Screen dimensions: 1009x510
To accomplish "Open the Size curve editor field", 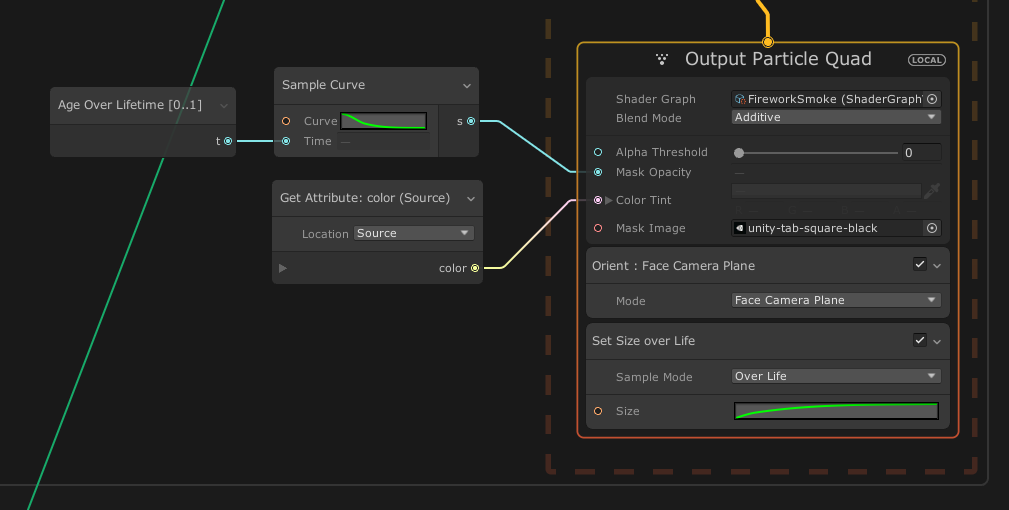I will [x=836, y=411].
